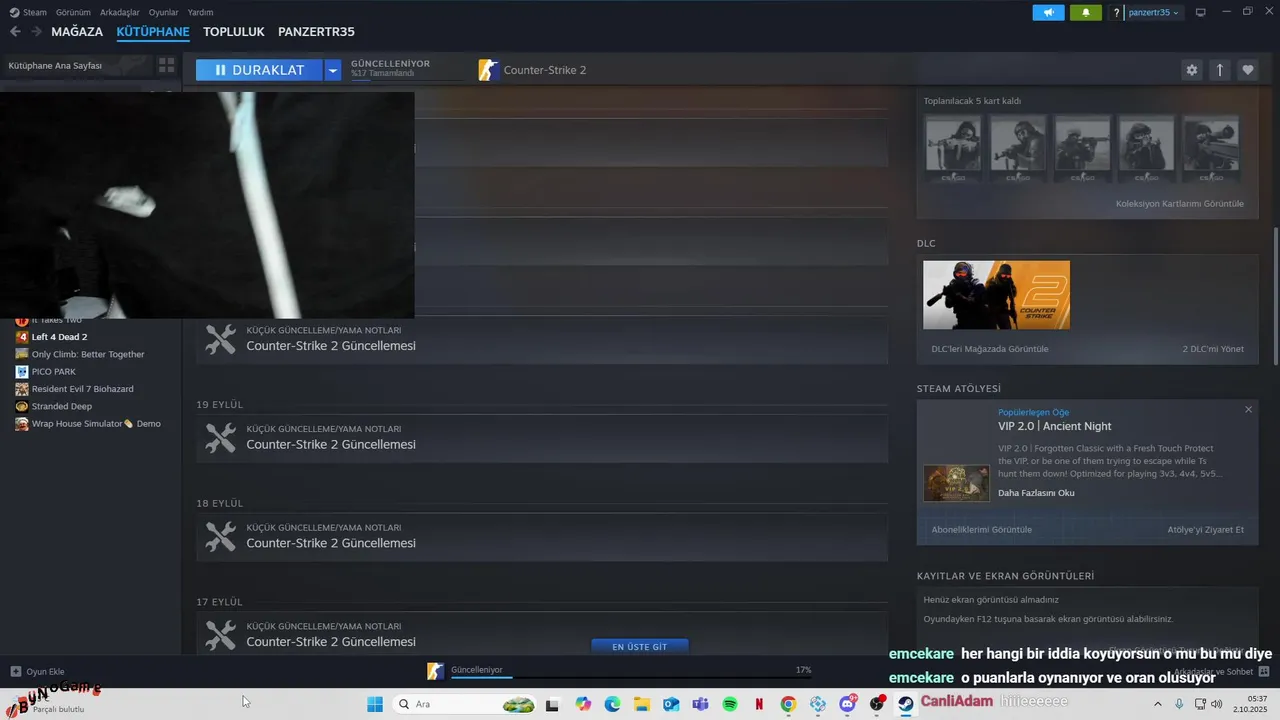
Task: Click Daha Fazlasını Oku link
Action: [1036, 493]
